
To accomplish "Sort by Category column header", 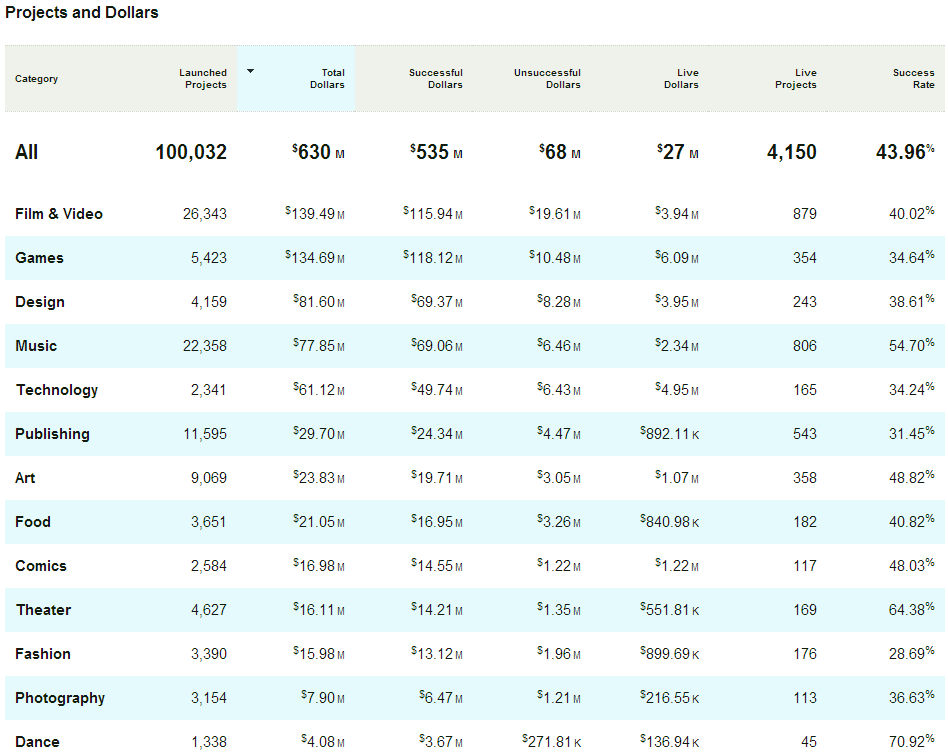I will (x=36, y=79).
